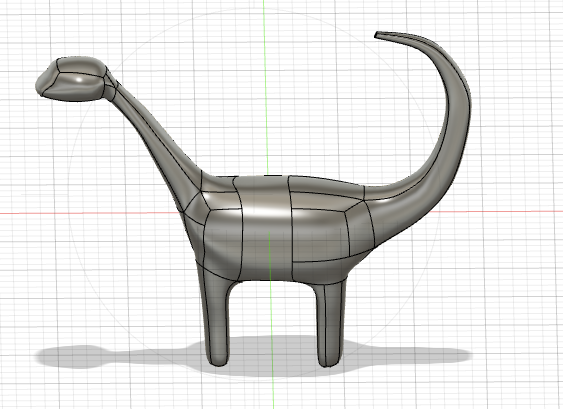Select the middle face of the dinosaur's body
Image resolution: width=563 pixels, height=409 pixels.
click(x=266, y=228)
